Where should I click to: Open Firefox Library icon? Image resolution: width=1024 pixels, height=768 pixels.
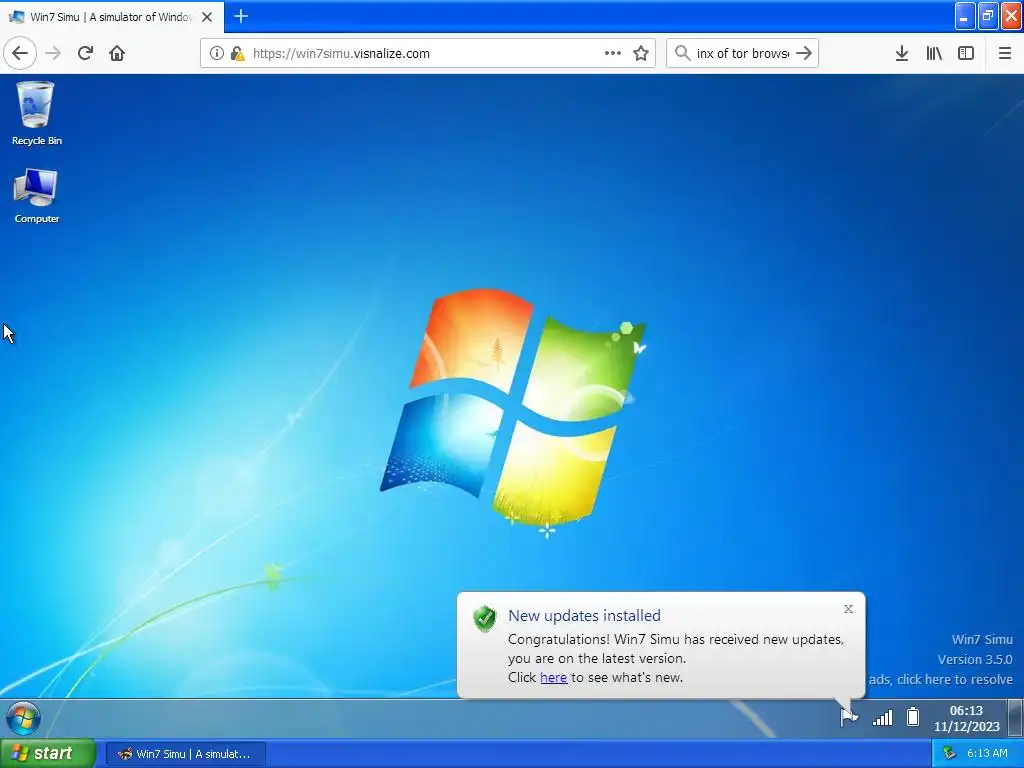(934, 53)
